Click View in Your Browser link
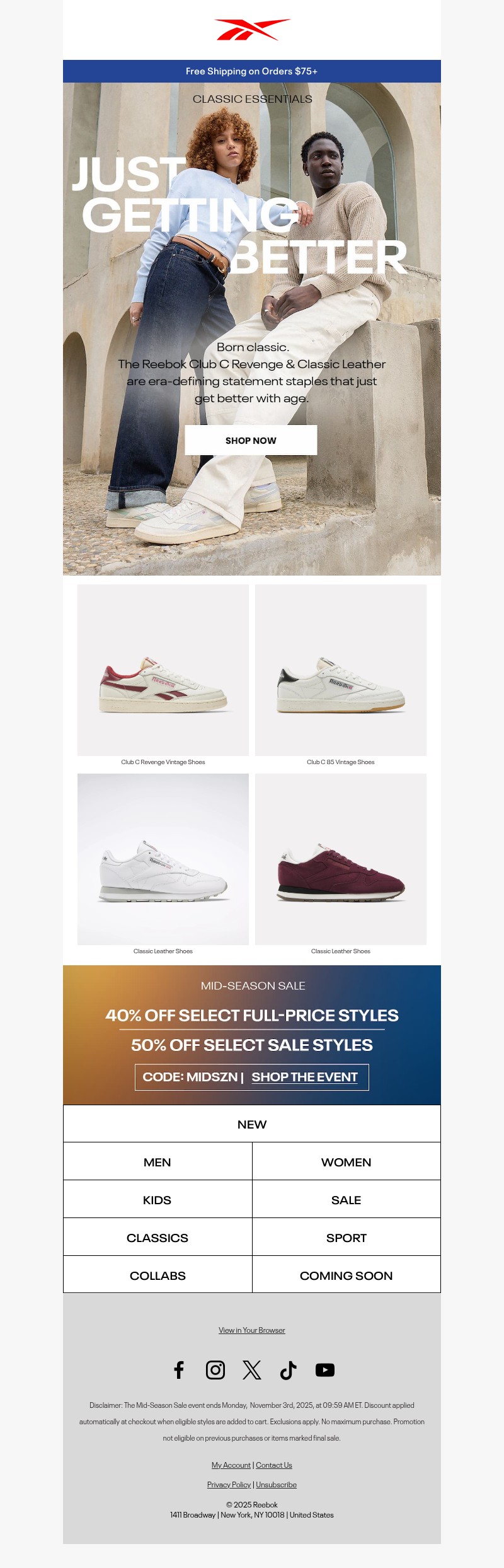The height and width of the screenshot is (1568, 504). click(252, 1330)
